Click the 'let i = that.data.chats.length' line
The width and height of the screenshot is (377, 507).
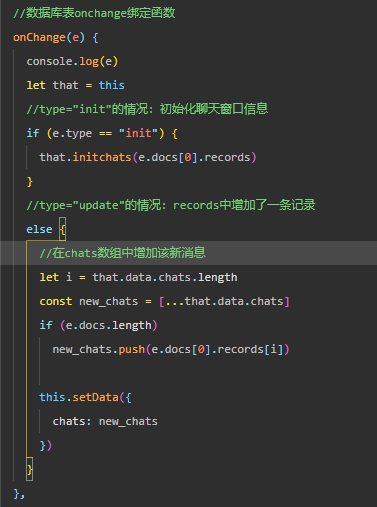click(x=138, y=277)
